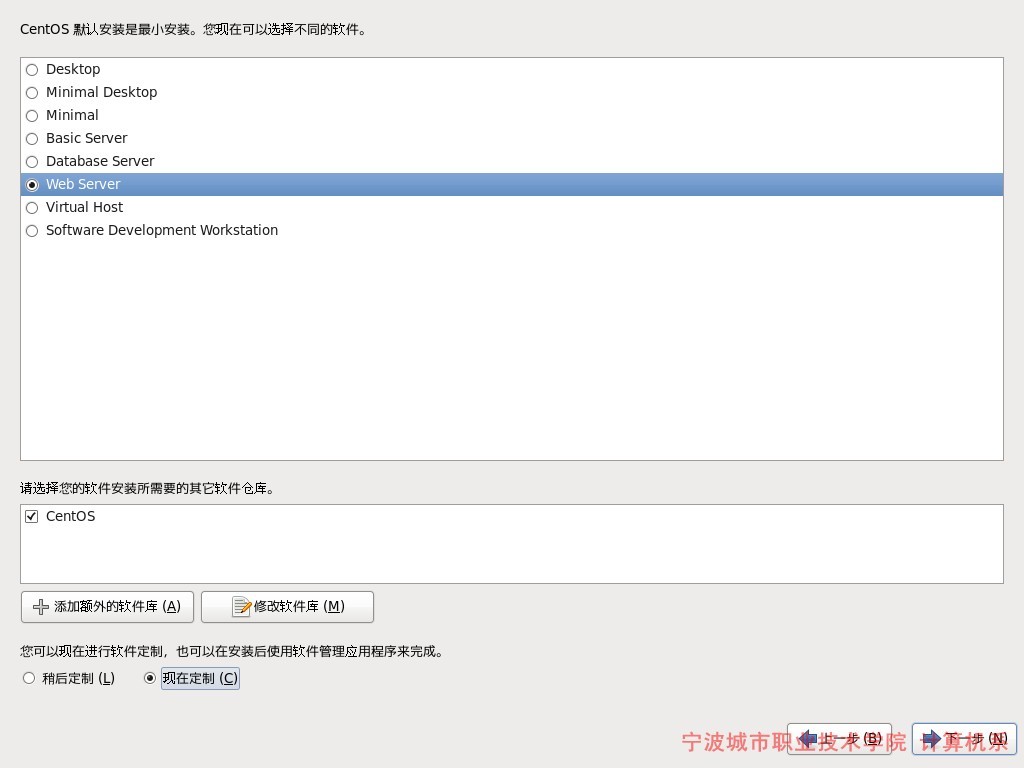The height and width of the screenshot is (768, 1024).
Task: Click the Database Server text label
Action: (x=100, y=161)
